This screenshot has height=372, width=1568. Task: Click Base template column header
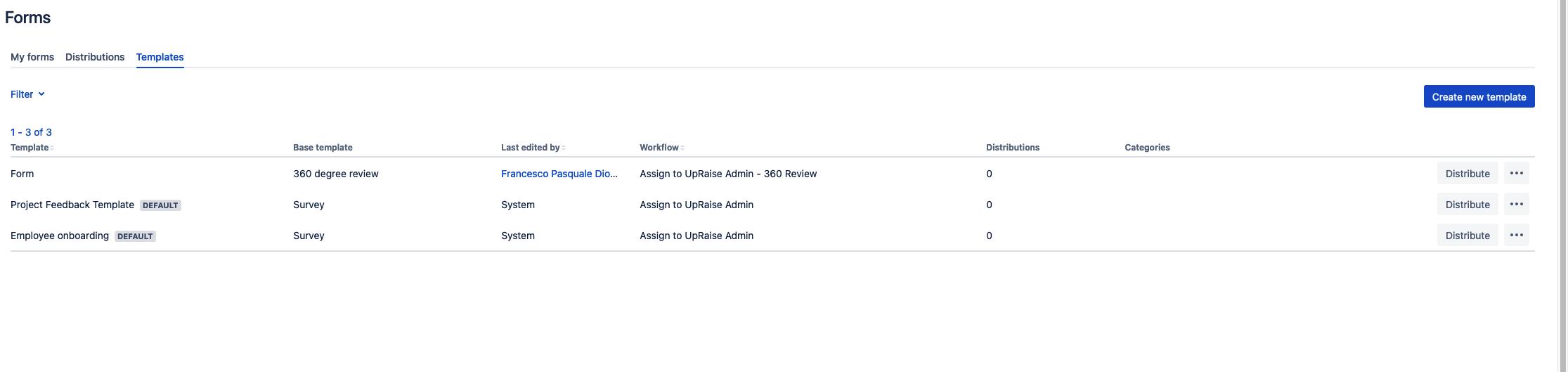tap(323, 148)
